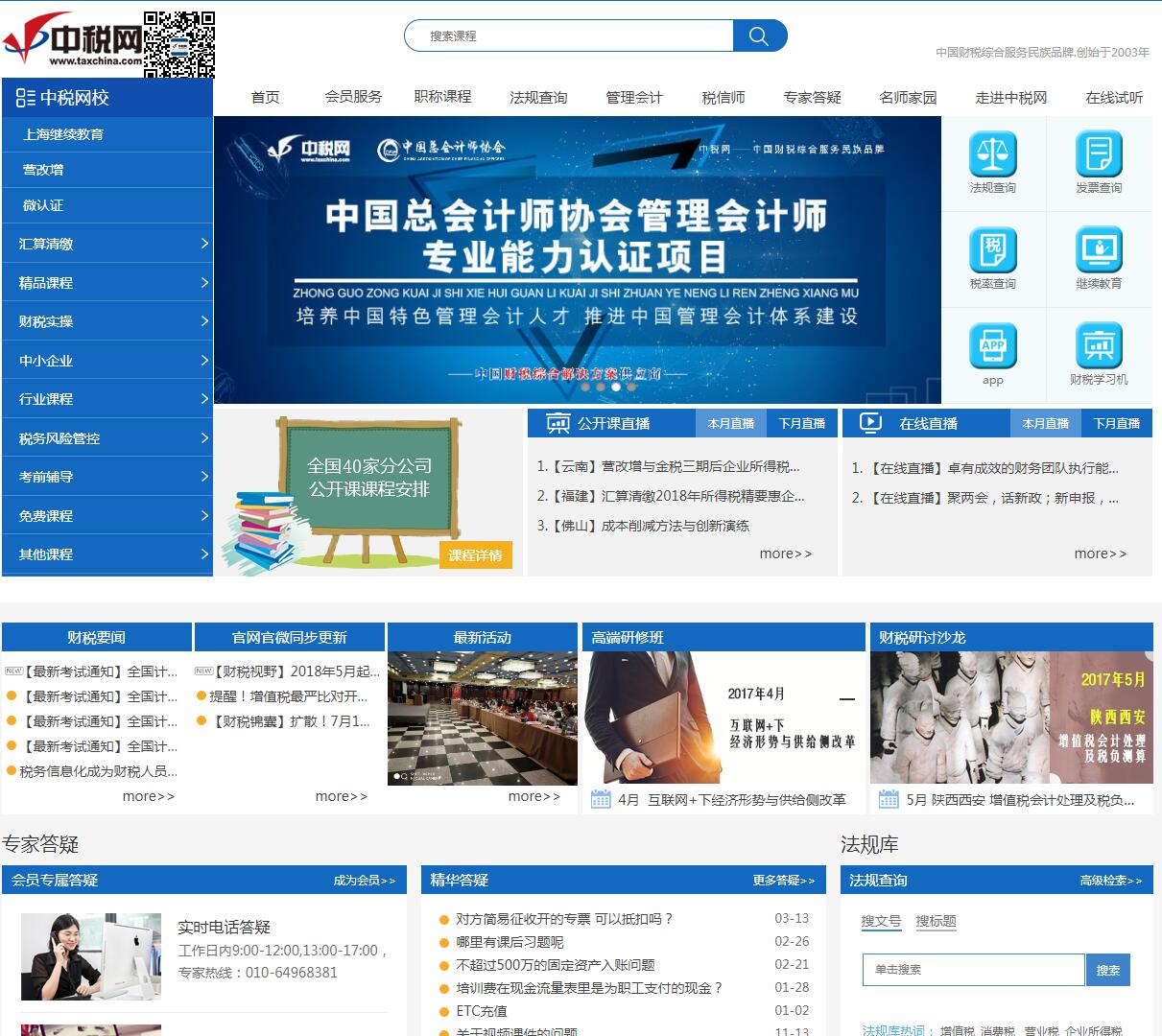The width and height of the screenshot is (1162, 1036).
Task: Click the 实时电话答疑 operator photo
Action: (x=91, y=956)
